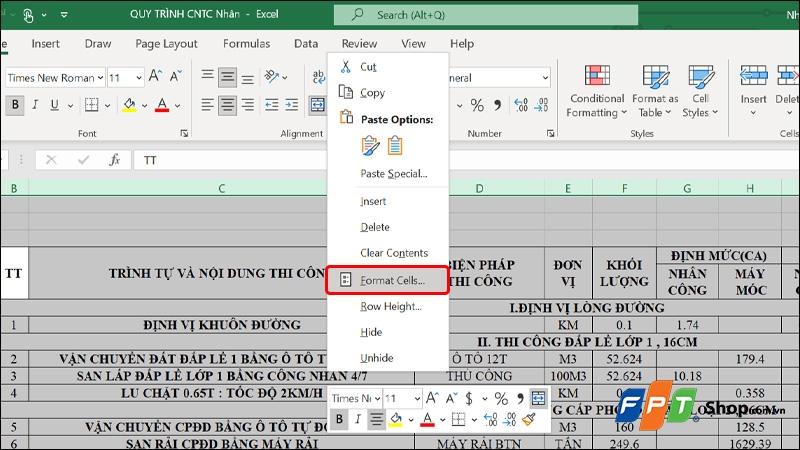Click Increase Decimal in ribbon Number group

[x=521, y=105]
